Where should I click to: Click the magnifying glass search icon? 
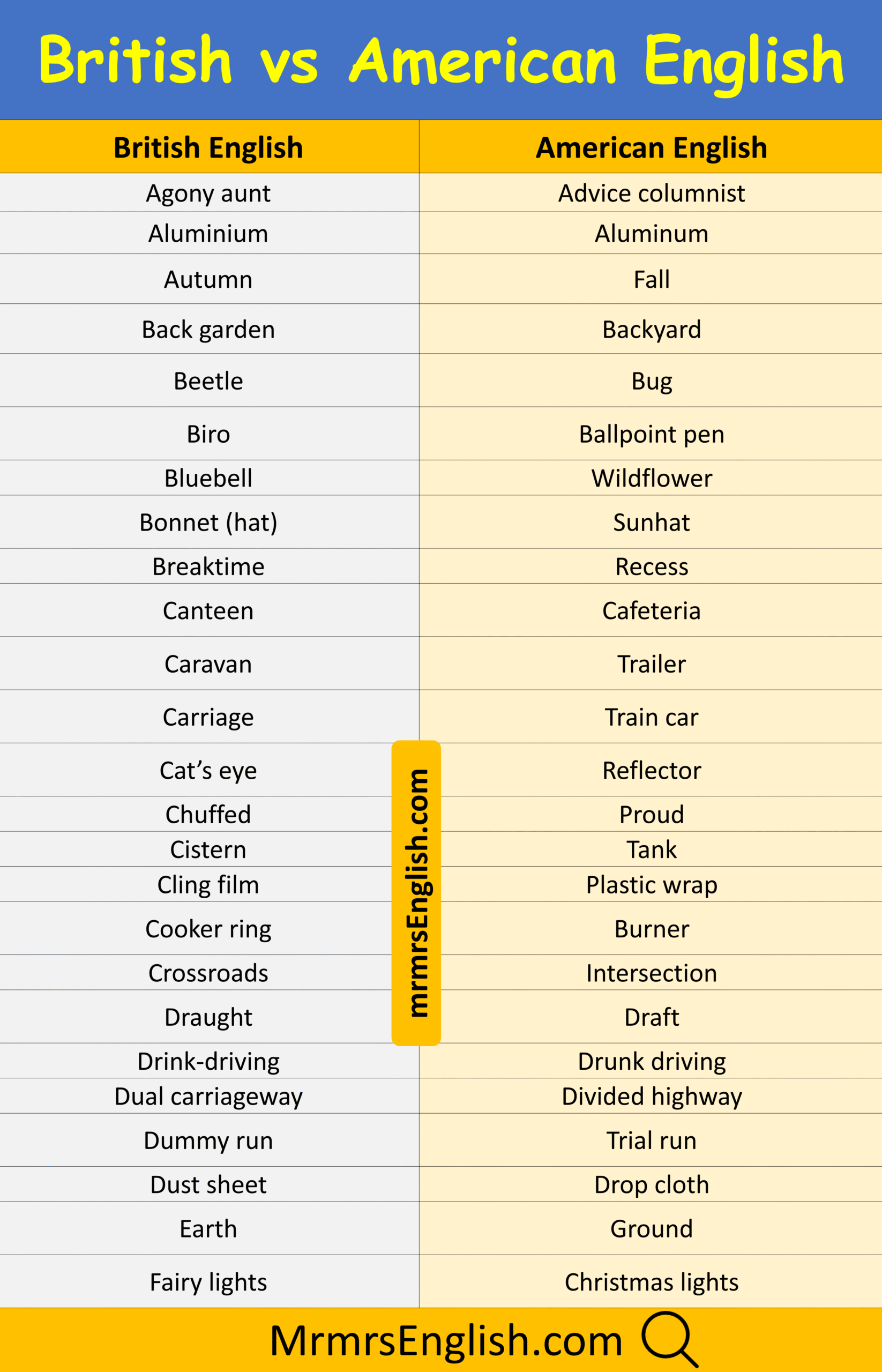click(x=669, y=1339)
